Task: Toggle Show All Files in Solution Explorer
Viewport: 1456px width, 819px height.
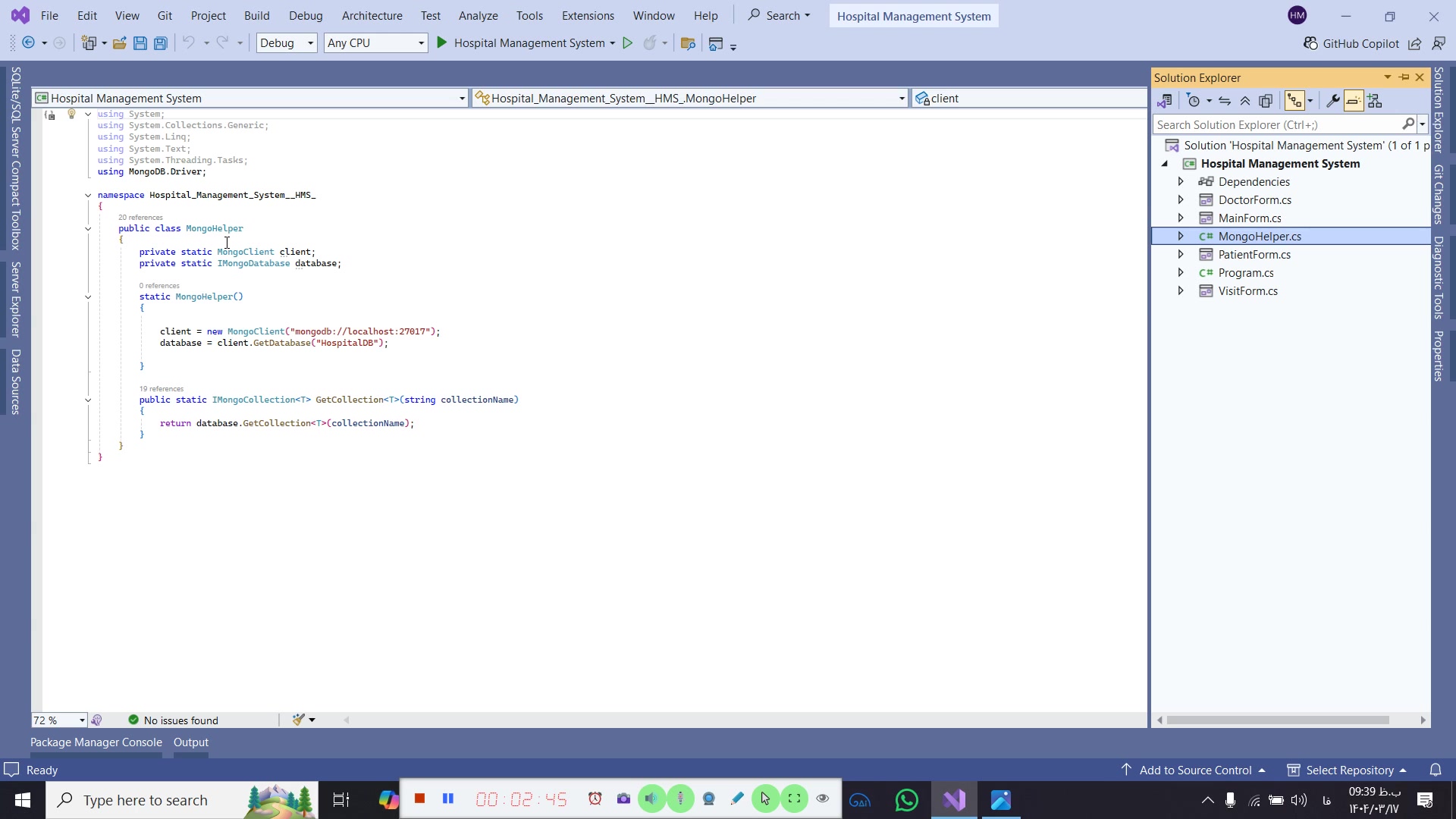Action: 1266,101
